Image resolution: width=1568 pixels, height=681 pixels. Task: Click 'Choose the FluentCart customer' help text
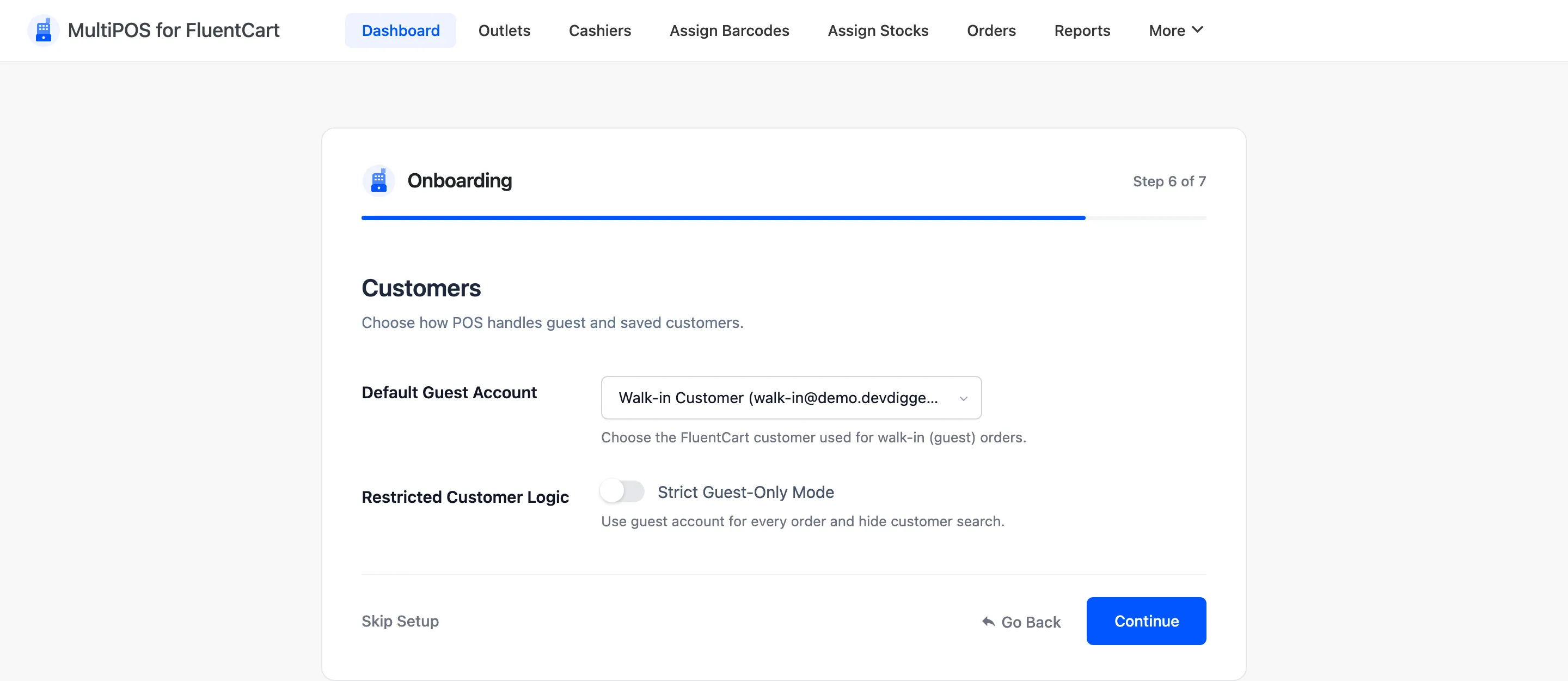[813, 437]
